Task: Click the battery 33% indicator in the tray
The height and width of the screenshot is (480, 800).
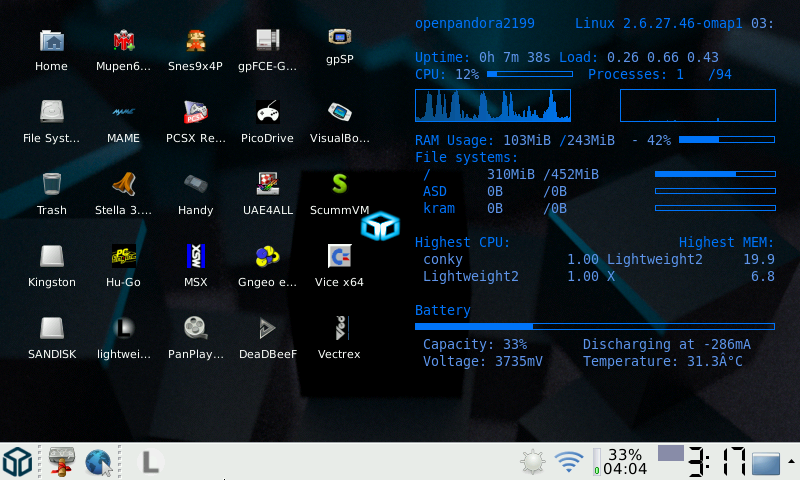Action: (620, 462)
